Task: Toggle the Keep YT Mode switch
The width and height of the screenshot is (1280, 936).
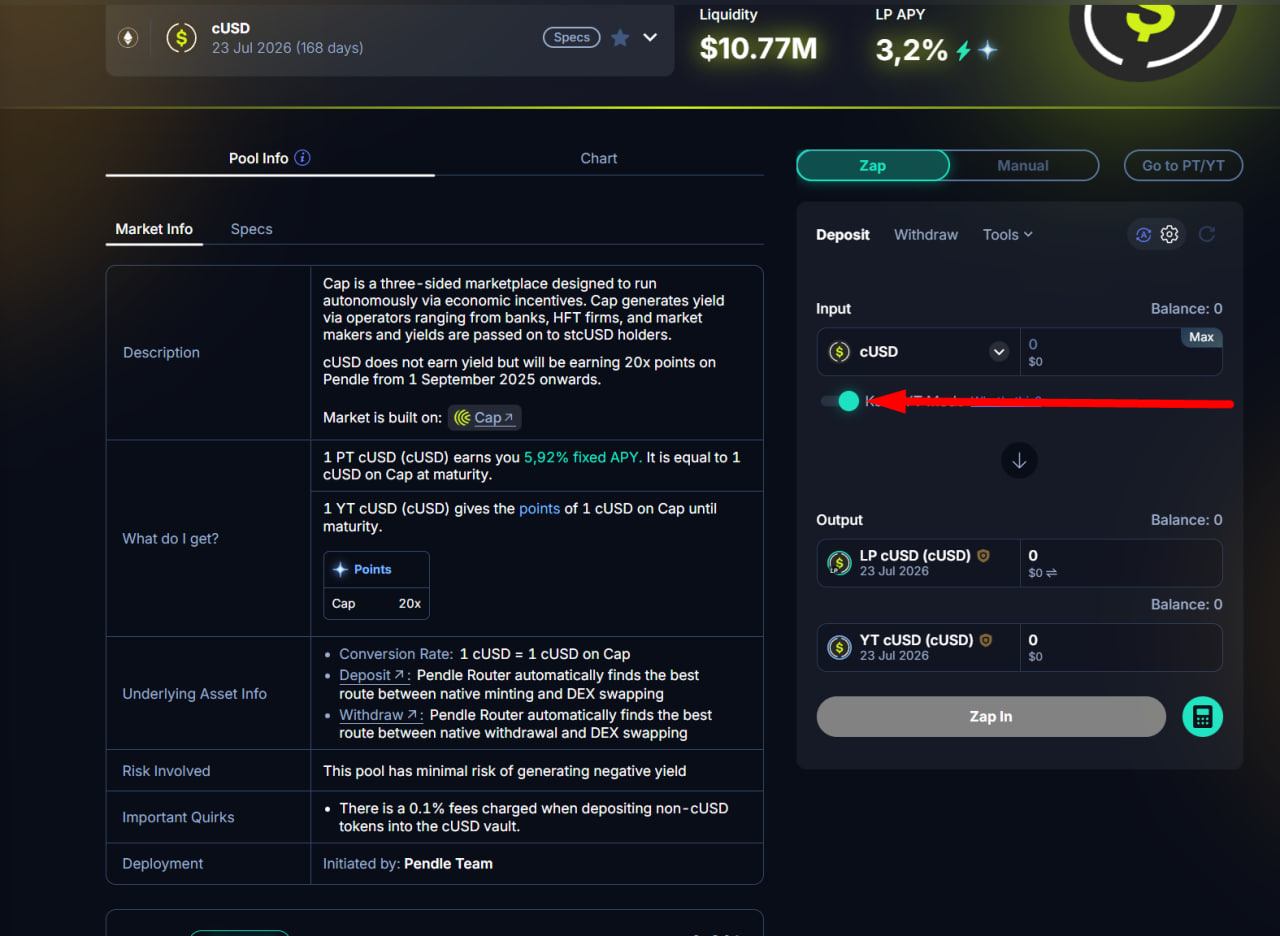Action: point(840,401)
